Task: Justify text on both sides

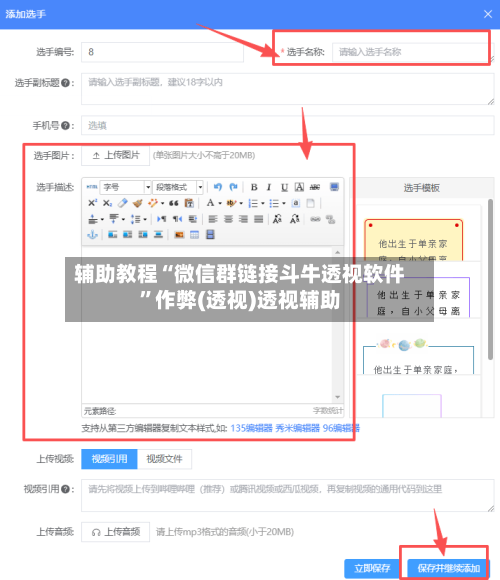Action: 259,219
